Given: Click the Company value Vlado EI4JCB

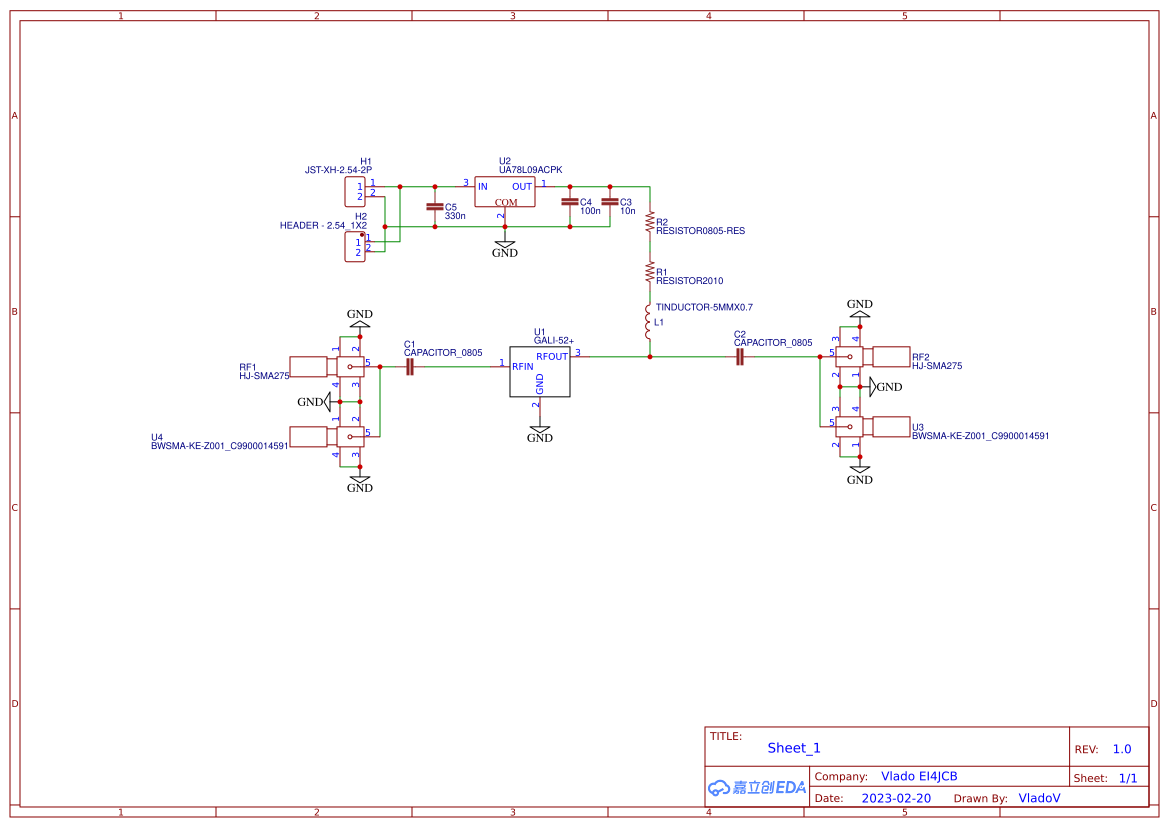Looking at the screenshot, I should click(918, 776).
